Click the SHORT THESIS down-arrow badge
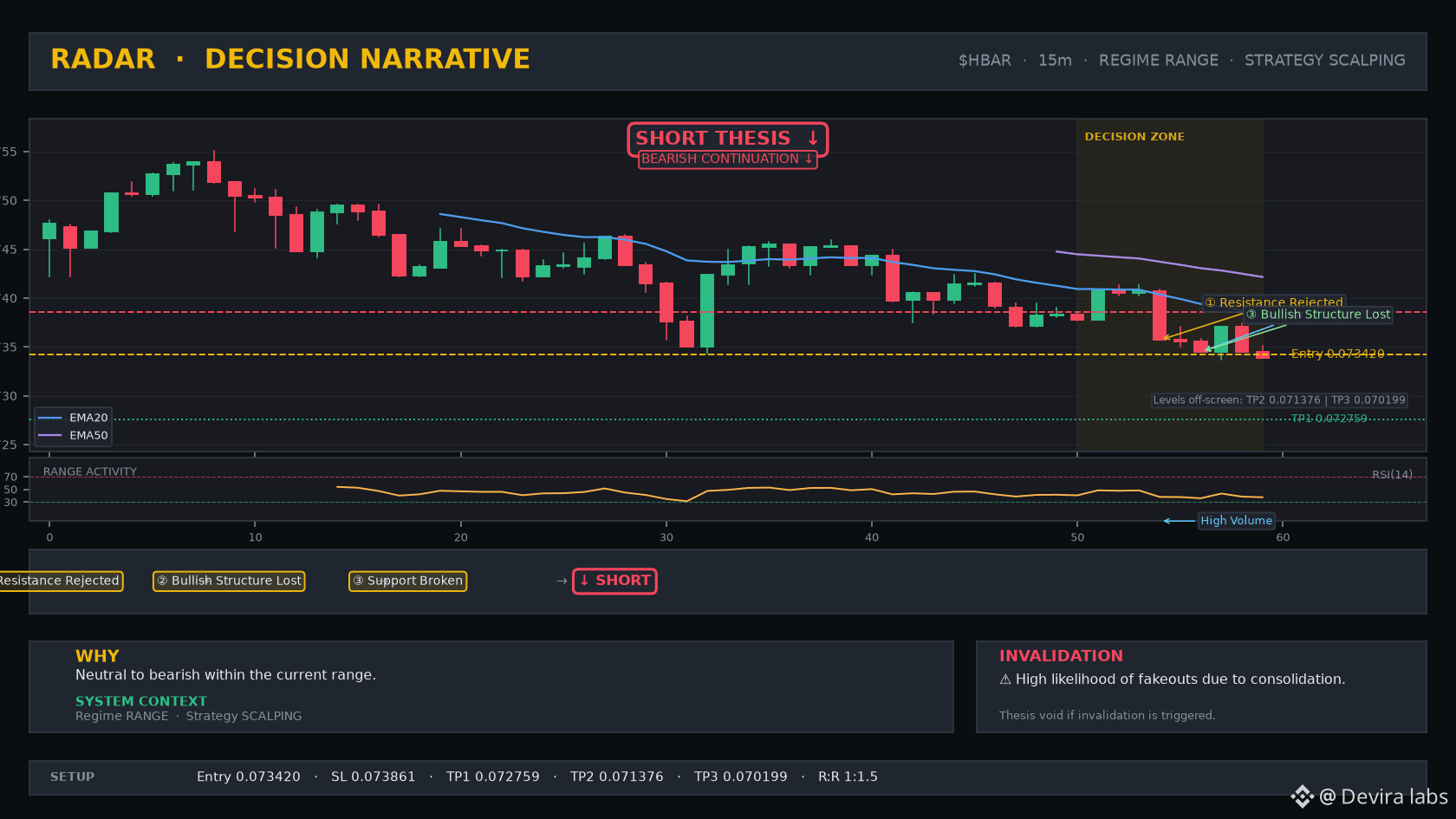 click(x=727, y=139)
